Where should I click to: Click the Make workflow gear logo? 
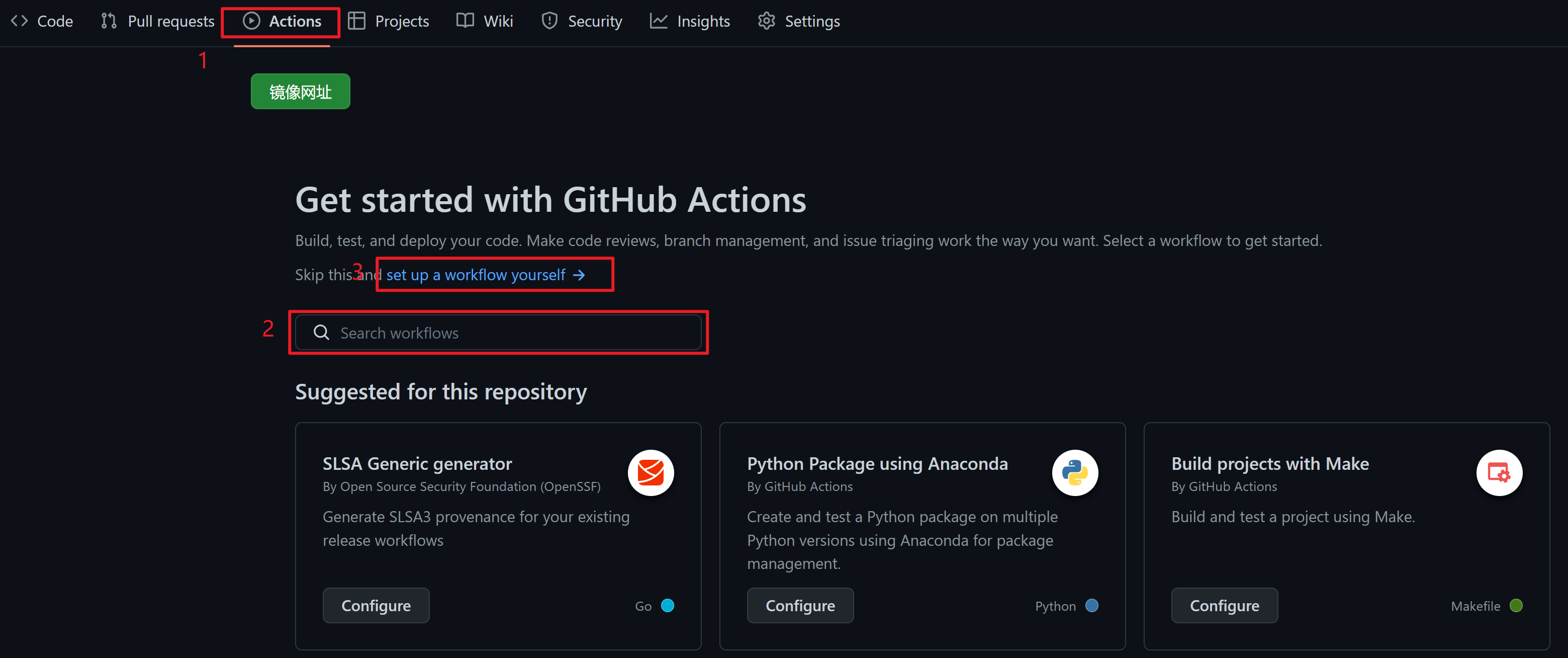click(1499, 473)
